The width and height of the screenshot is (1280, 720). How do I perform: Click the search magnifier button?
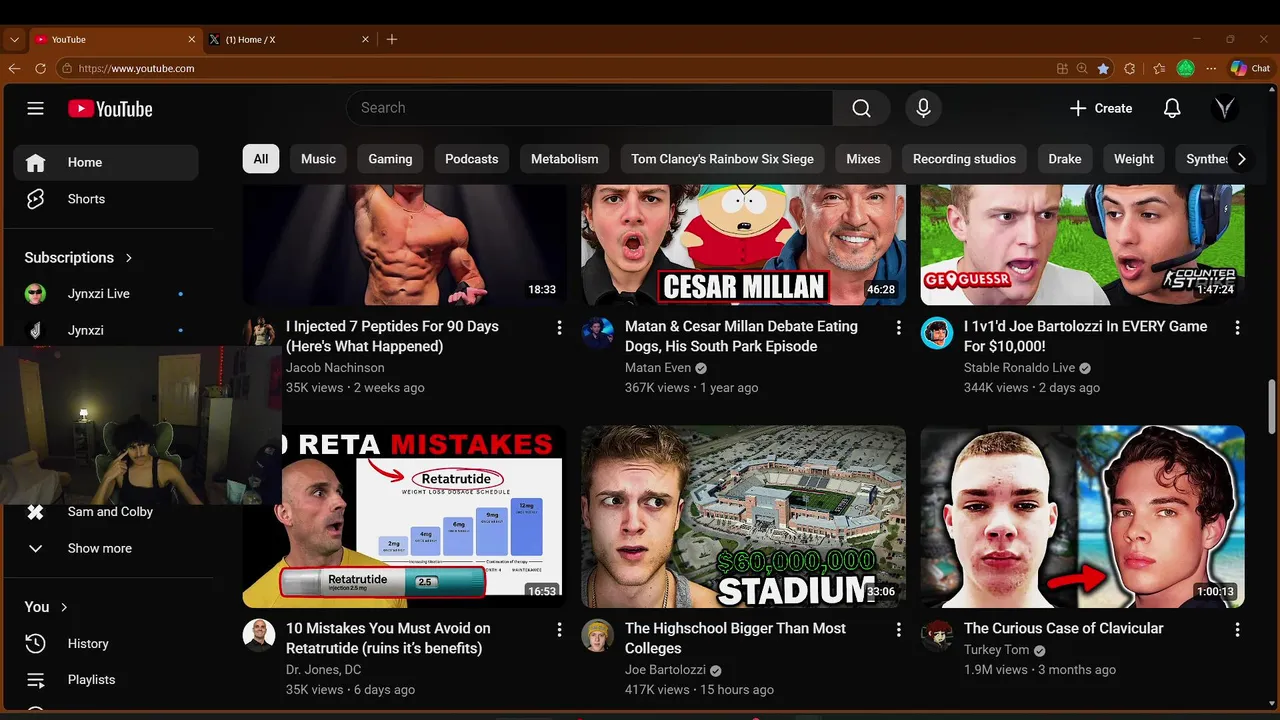click(861, 108)
